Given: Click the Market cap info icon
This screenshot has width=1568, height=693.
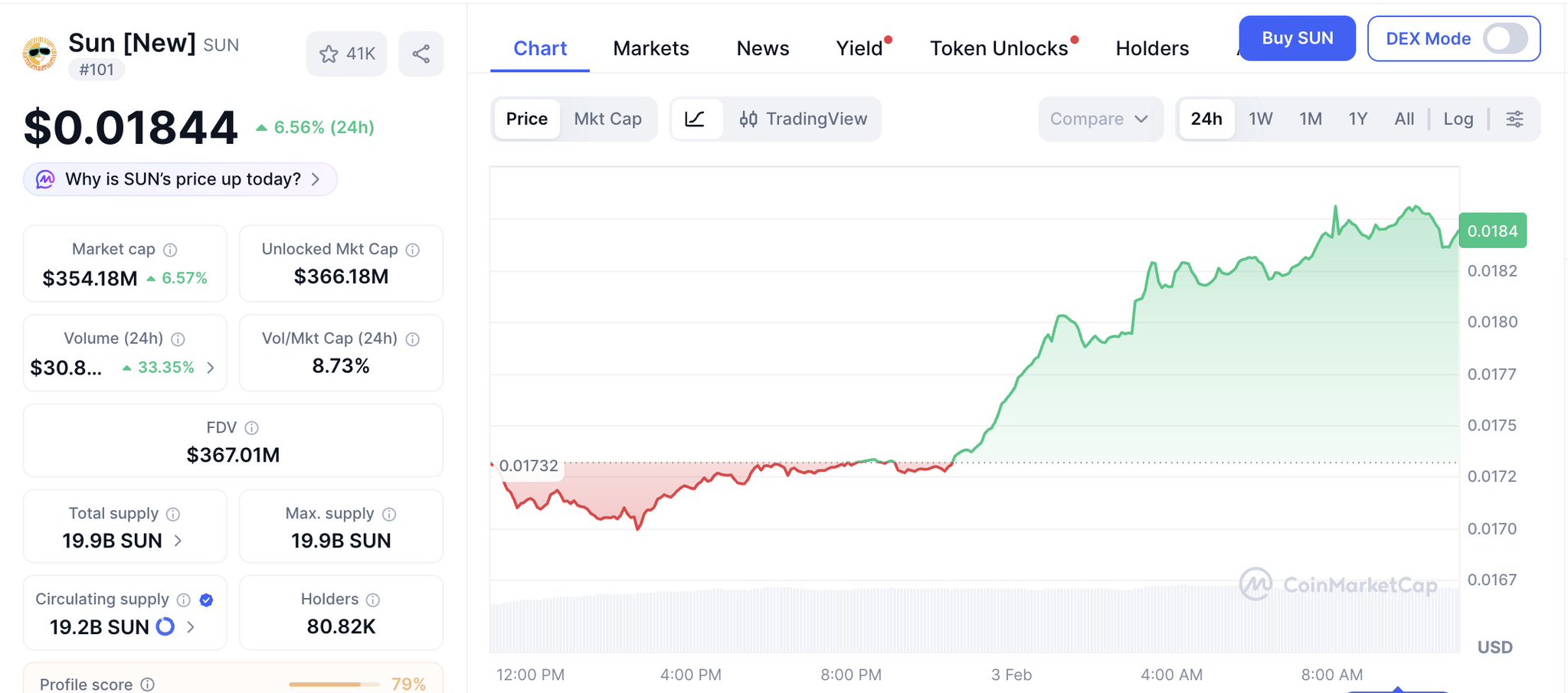Looking at the screenshot, I should click(x=171, y=250).
